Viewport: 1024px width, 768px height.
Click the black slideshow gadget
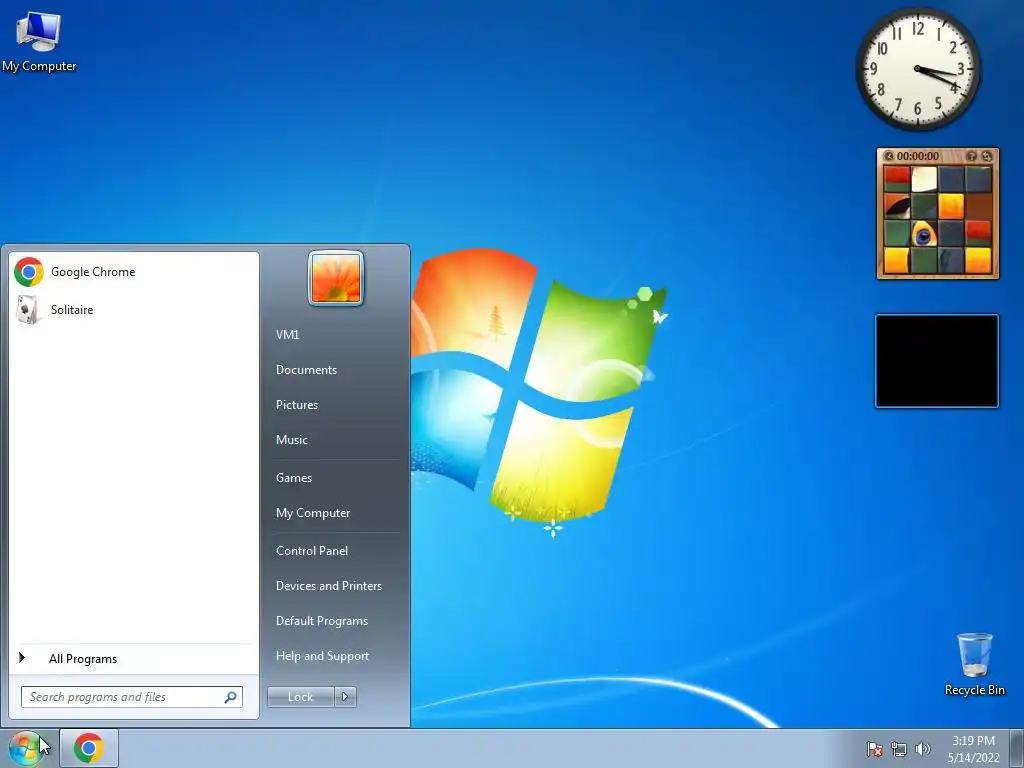[x=936, y=361]
